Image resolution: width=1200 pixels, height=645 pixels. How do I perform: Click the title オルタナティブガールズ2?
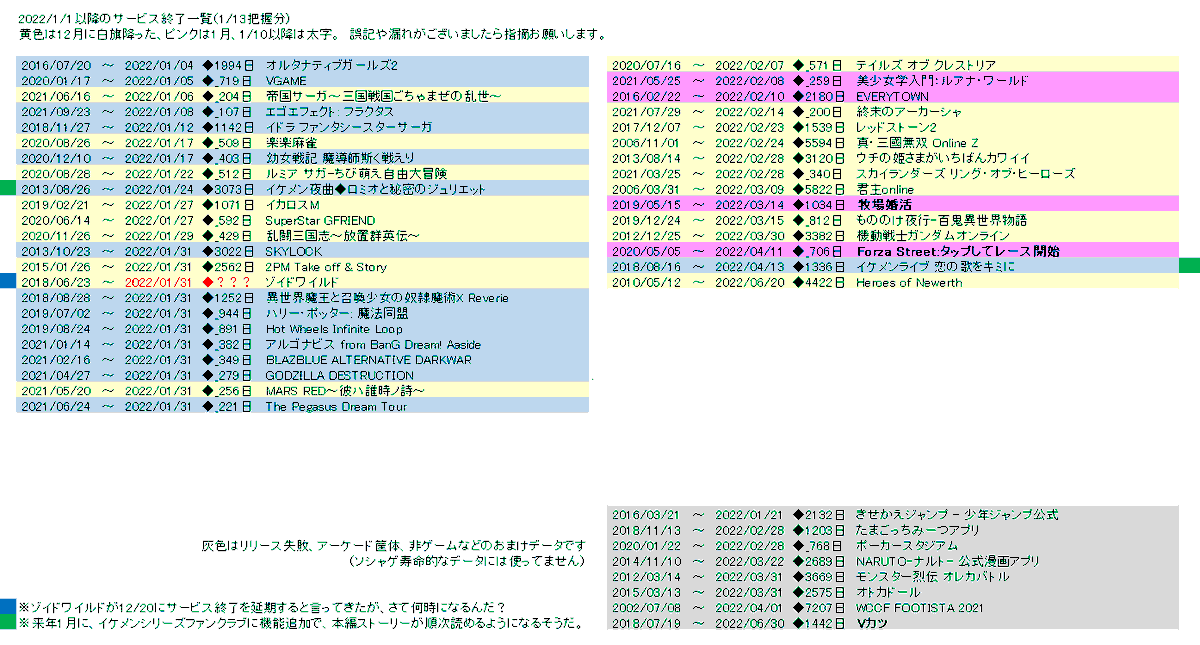click(332, 65)
